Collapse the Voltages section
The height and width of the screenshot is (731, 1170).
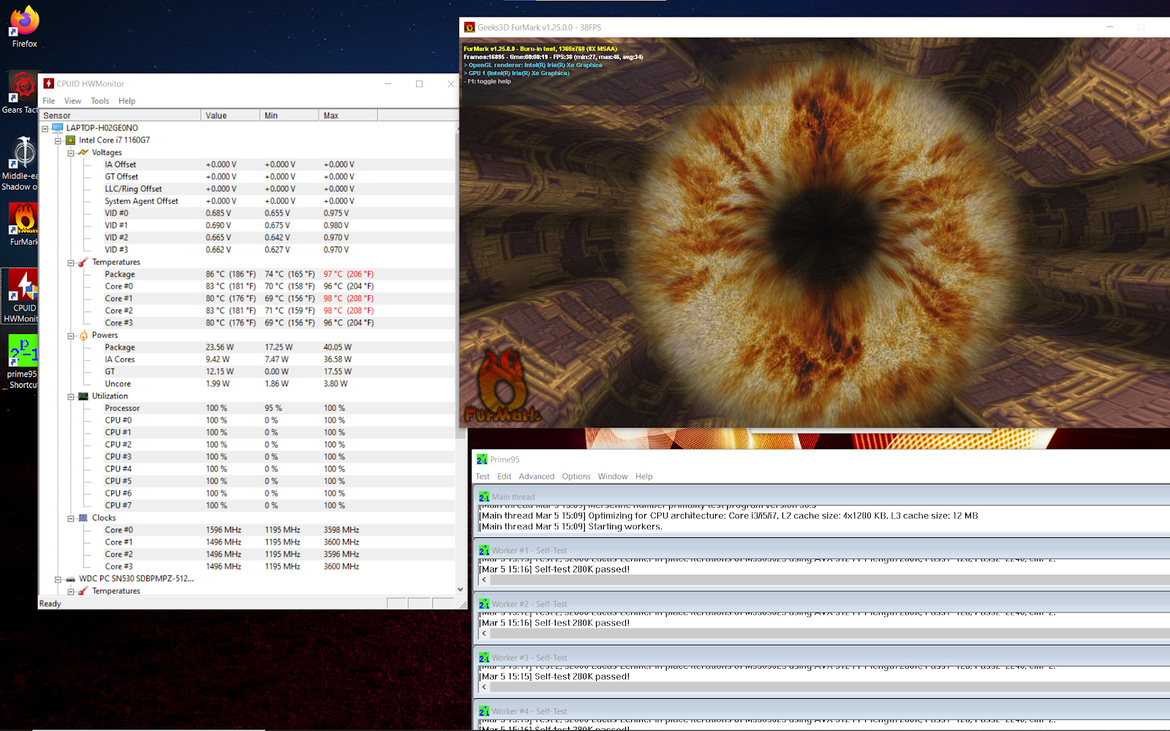pos(71,153)
